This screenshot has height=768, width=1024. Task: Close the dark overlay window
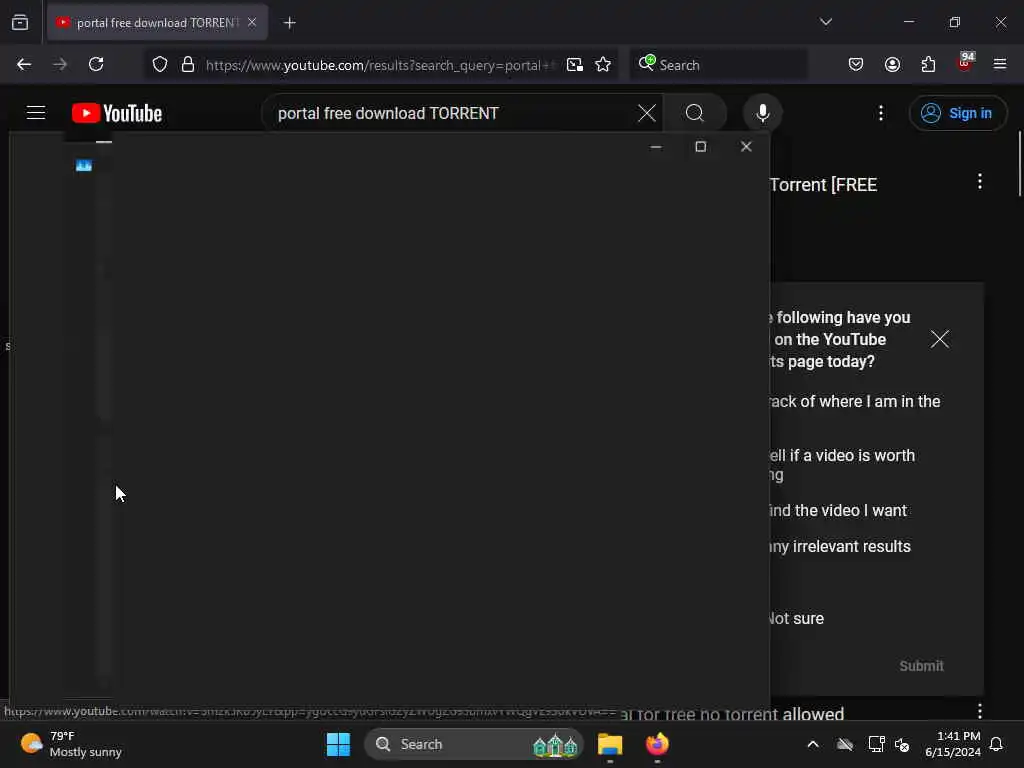tap(746, 146)
